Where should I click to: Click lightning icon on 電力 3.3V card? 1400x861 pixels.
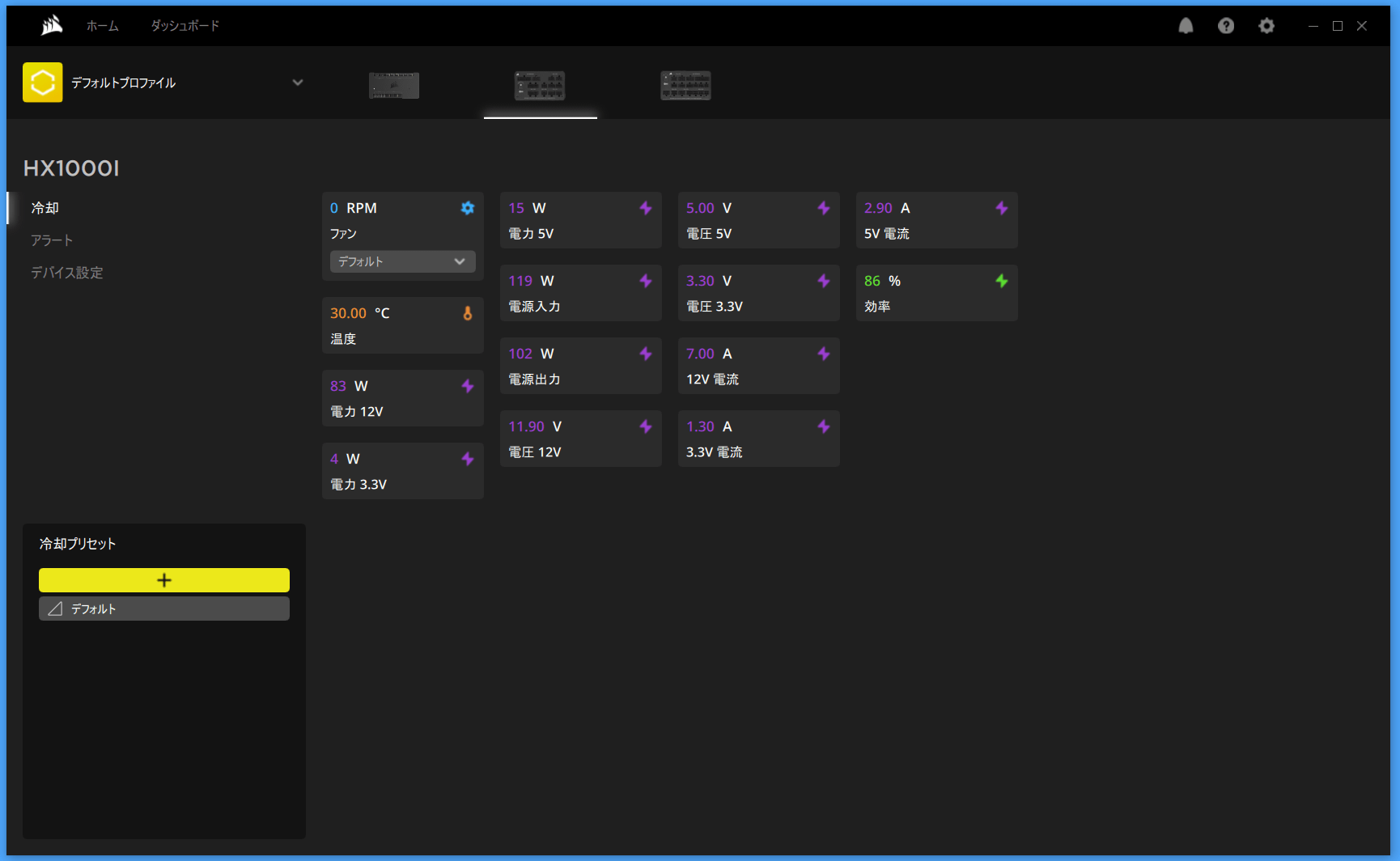click(x=468, y=459)
